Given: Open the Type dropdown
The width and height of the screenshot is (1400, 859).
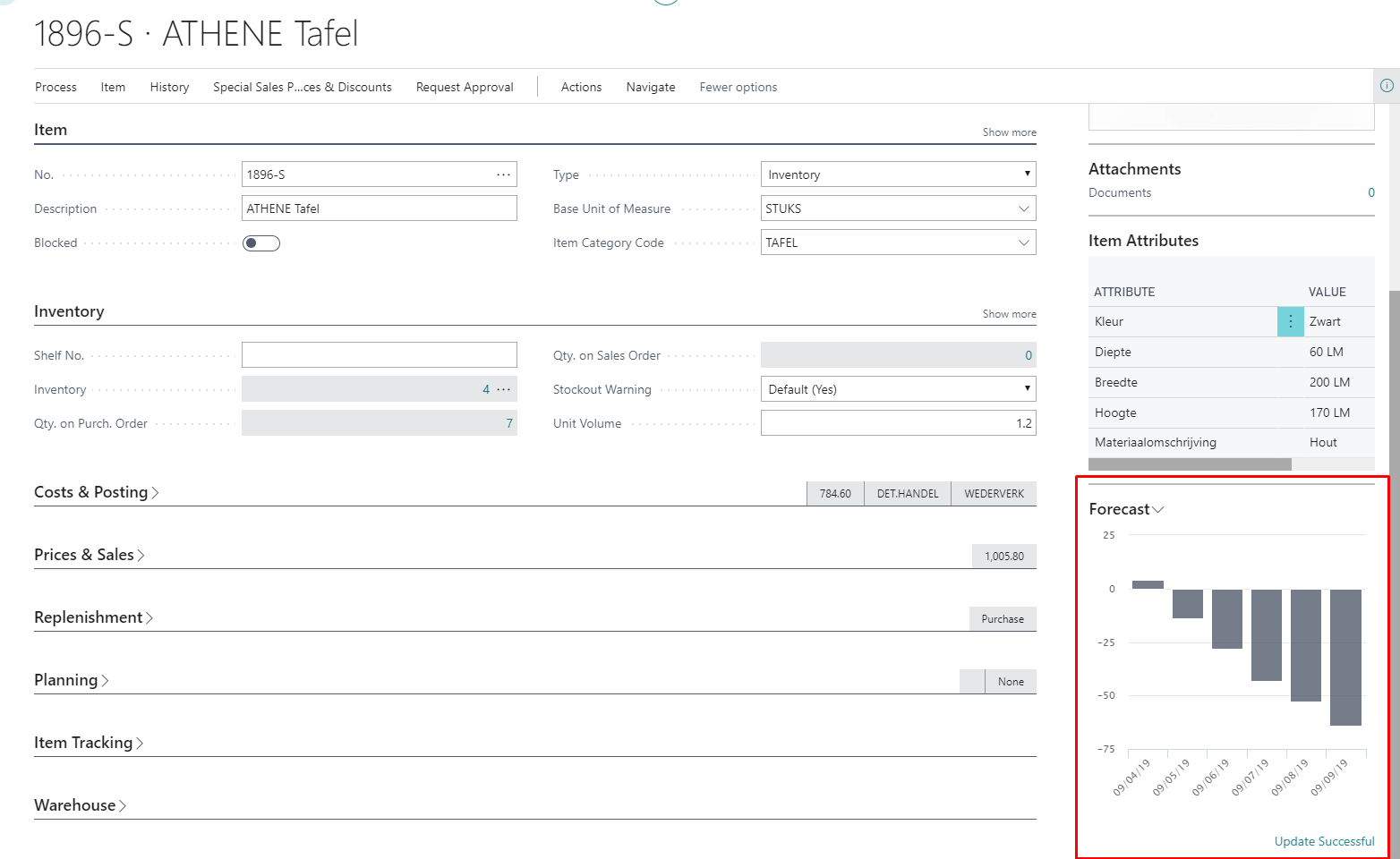Looking at the screenshot, I should click(x=899, y=174).
